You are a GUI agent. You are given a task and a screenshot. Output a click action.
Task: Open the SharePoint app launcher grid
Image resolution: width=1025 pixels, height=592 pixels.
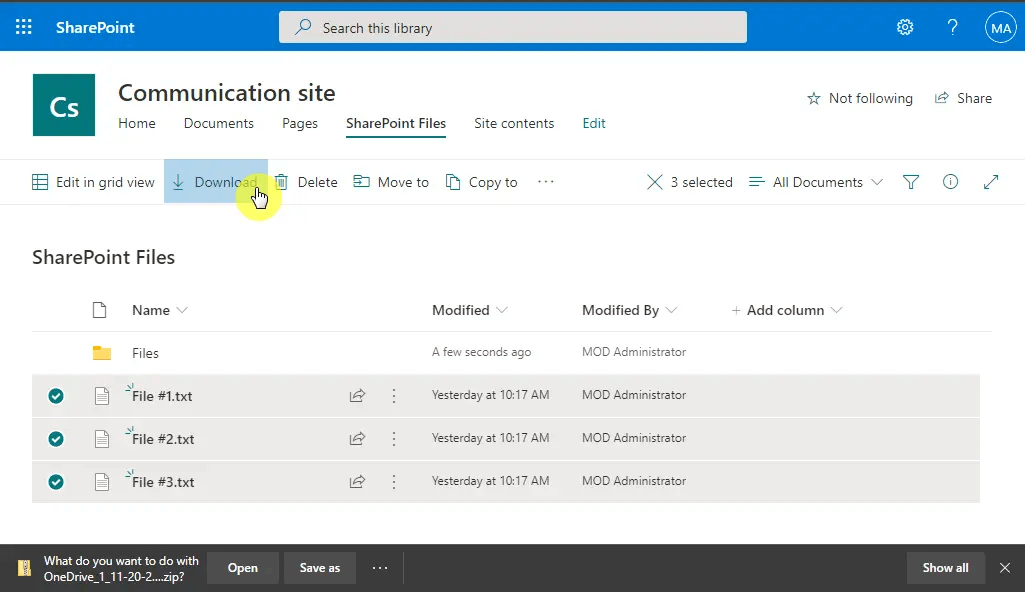coord(24,27)
